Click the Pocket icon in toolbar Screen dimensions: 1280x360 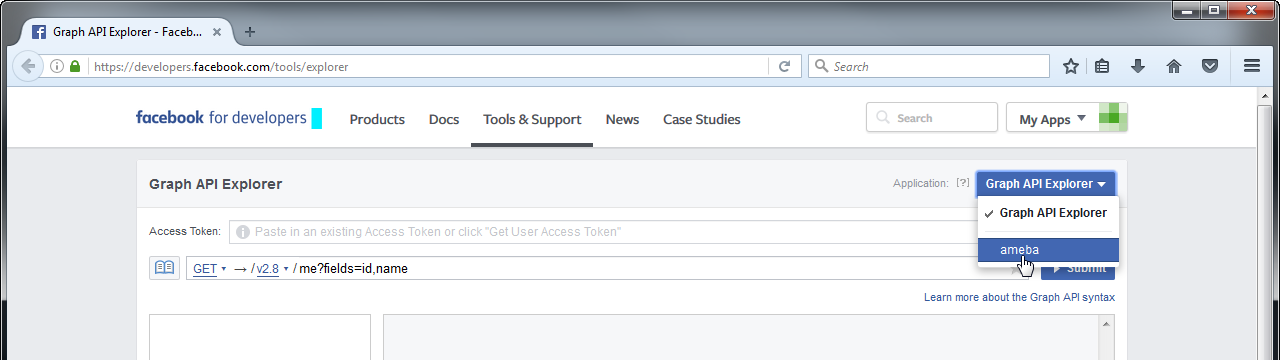(x=1210, y=67)
